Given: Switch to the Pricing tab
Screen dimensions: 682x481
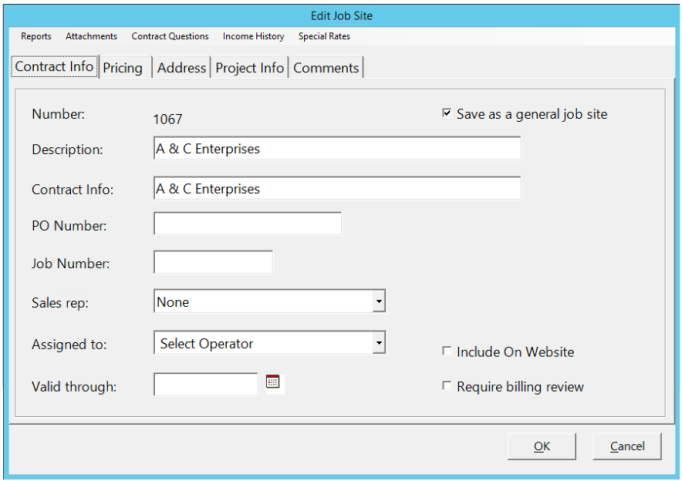Looking at the screenshot, I should tap(123, 68).
